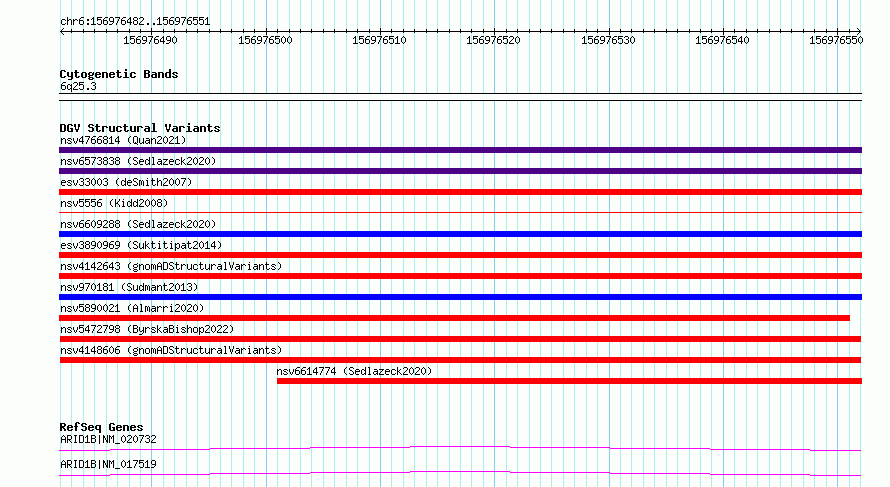The width and height of the screenshot is (890, 487).
Task: Click the chr6:156976482..156976551 region label
Action: (135, 22)
